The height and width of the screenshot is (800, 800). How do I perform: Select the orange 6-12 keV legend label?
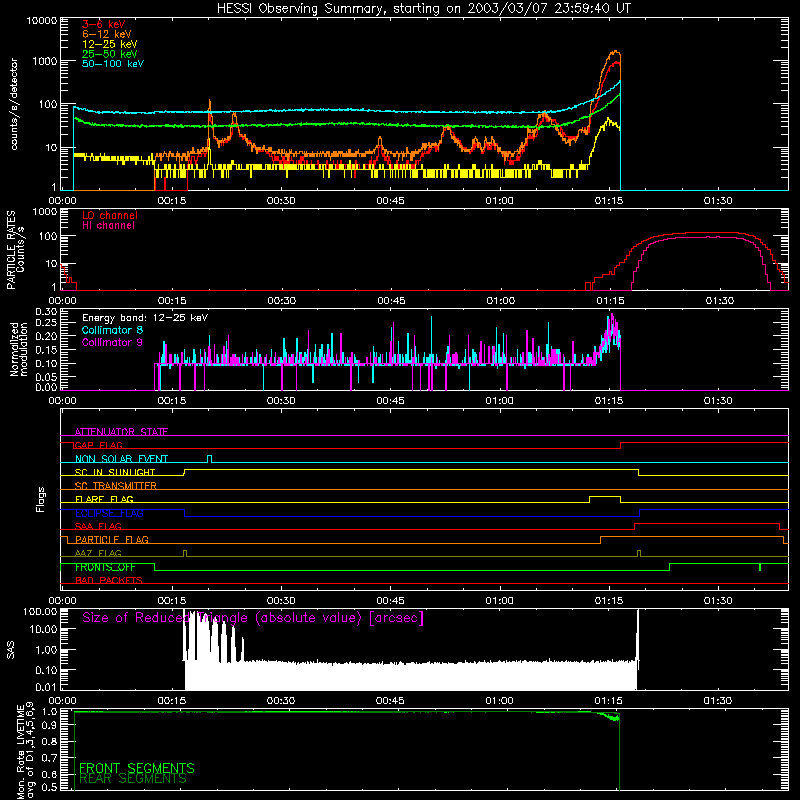pos(107,34)
